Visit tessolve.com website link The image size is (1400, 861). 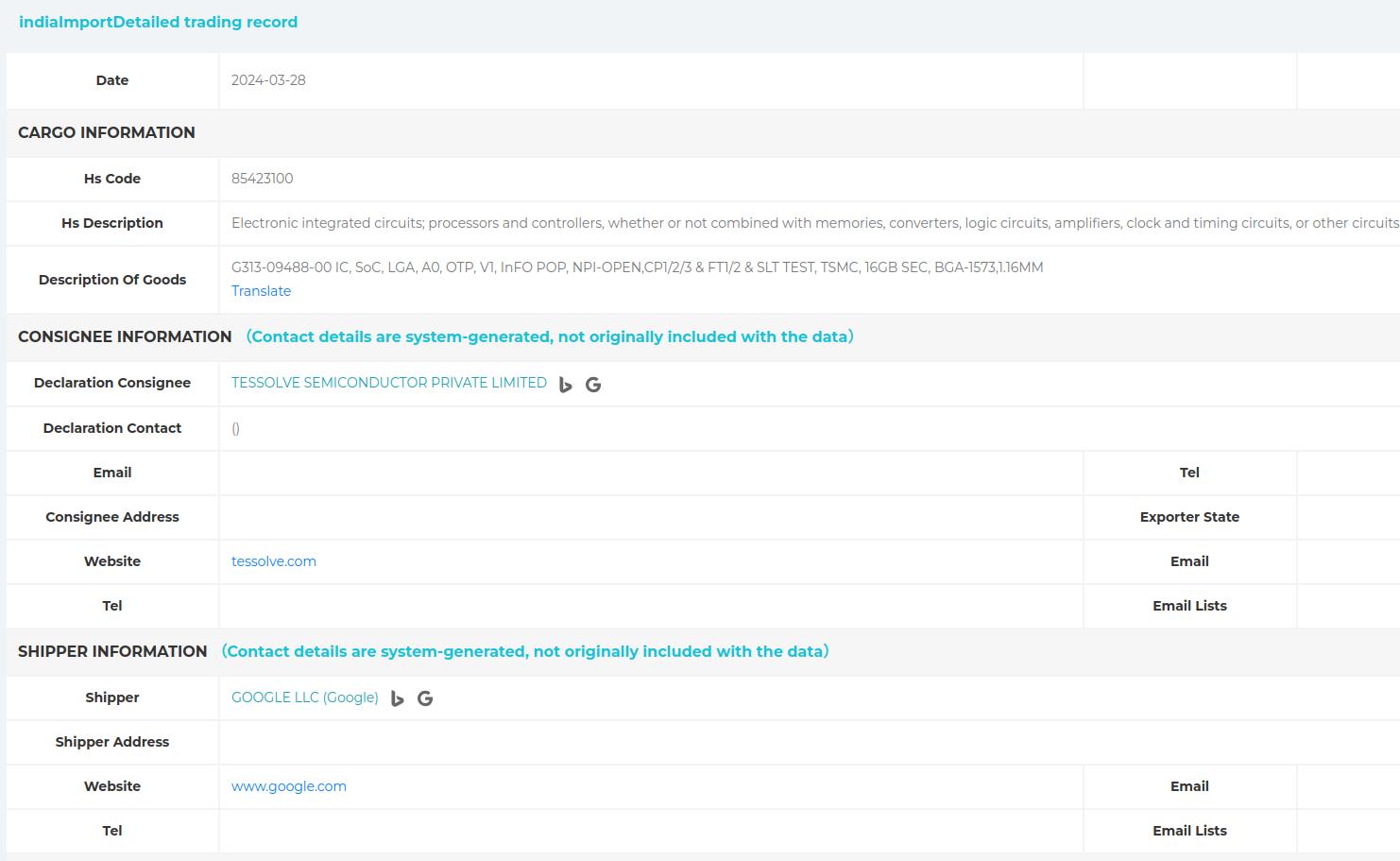274,561
